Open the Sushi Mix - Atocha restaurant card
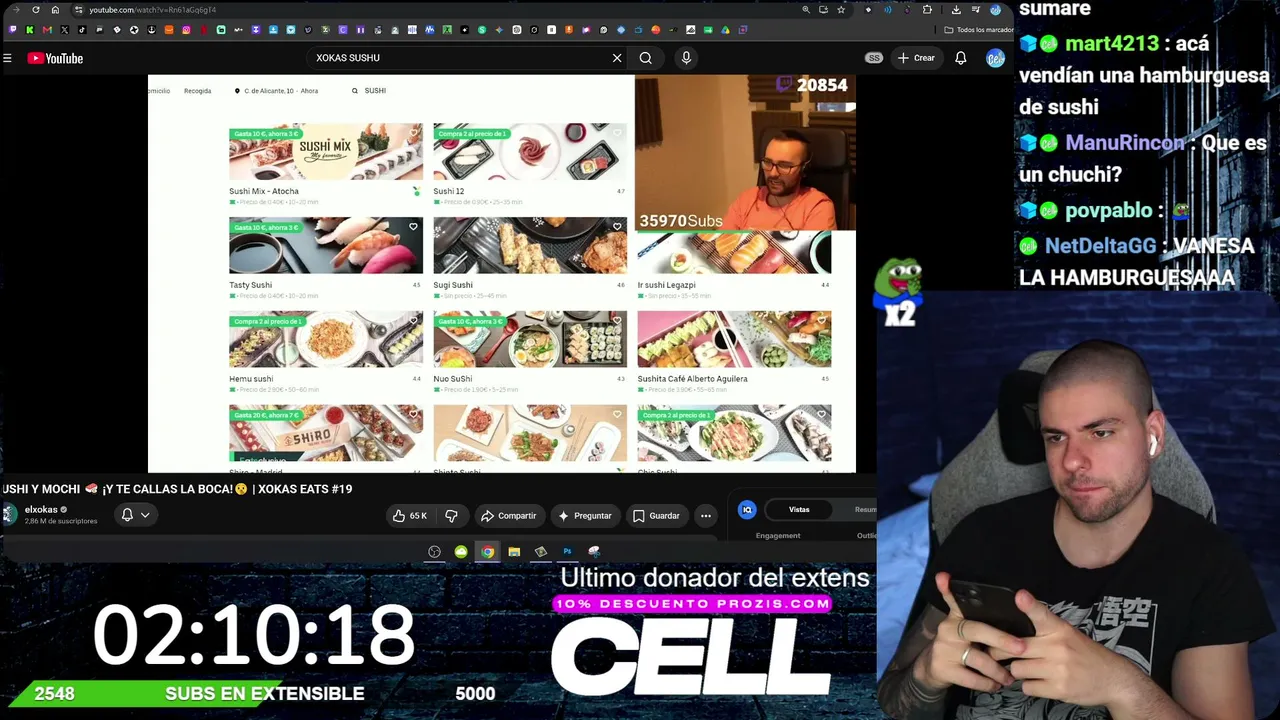Screen dimensions: 1280x720 (325, 164)
